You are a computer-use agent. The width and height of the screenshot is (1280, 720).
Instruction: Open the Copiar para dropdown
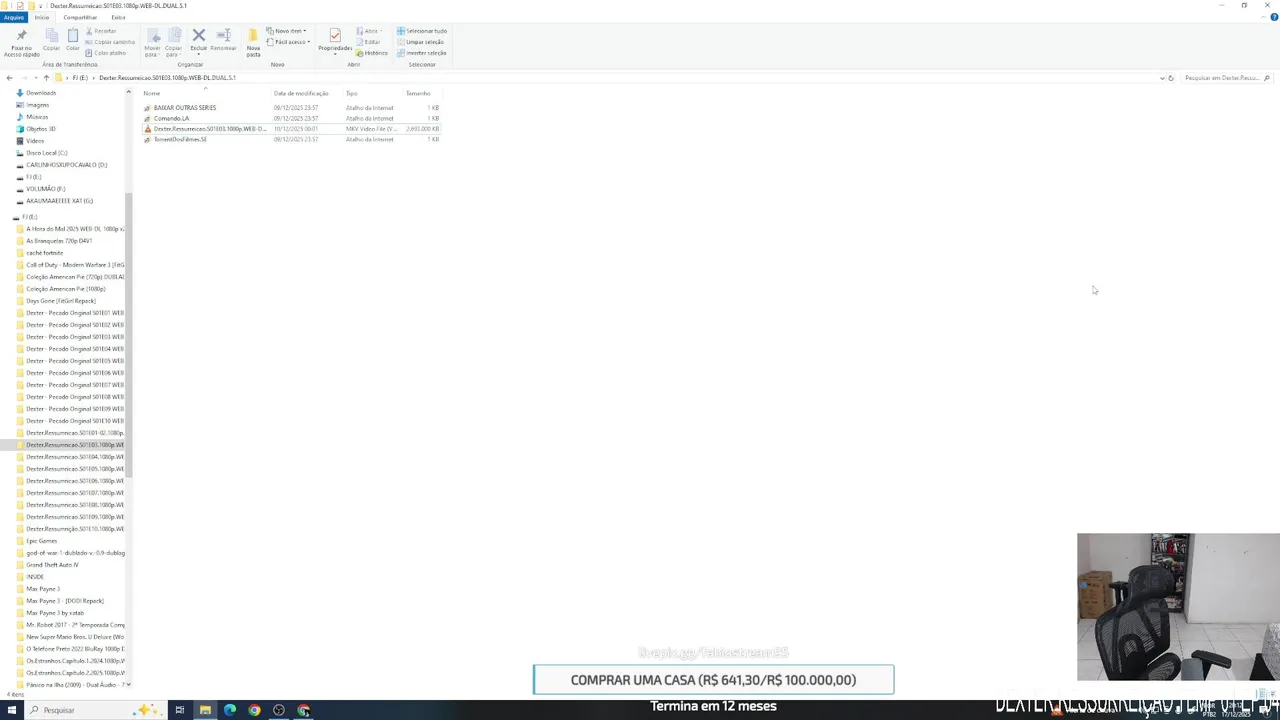tap(174, 41)
